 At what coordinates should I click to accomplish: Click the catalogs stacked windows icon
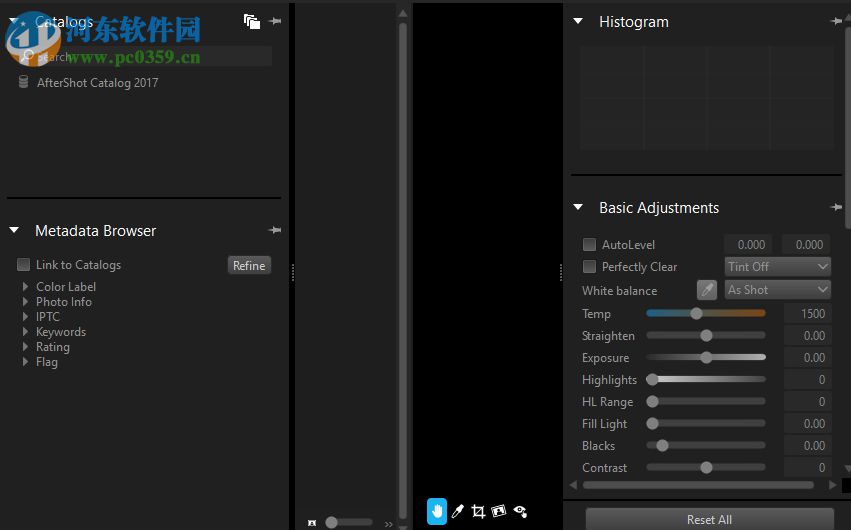252,22
